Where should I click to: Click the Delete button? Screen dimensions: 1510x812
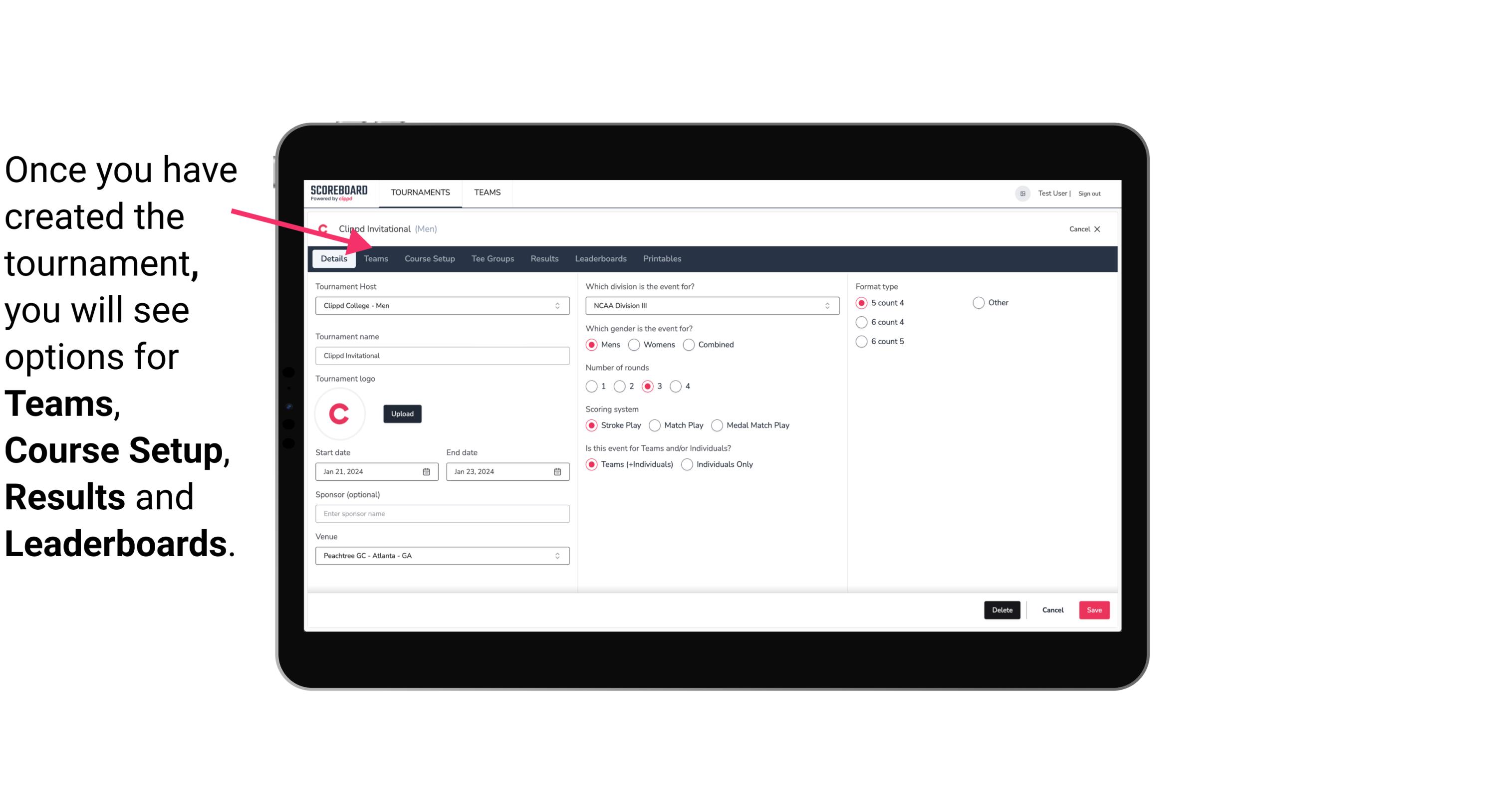(x=1001, y=610)
